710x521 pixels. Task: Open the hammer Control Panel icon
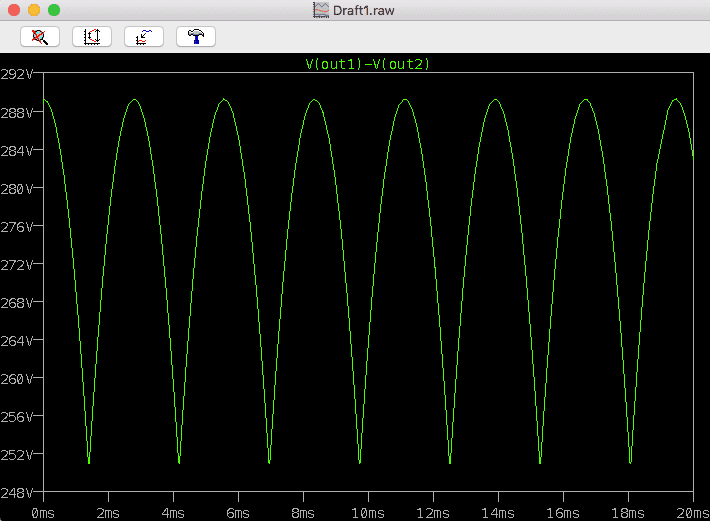[x=196, y=36]
